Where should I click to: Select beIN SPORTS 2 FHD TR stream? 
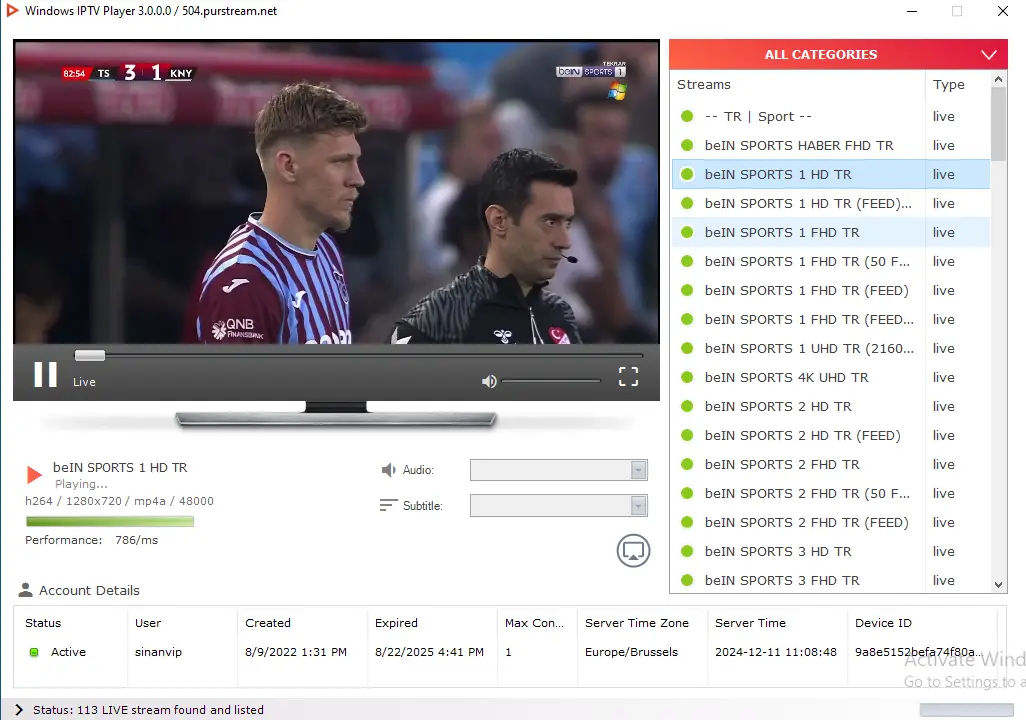click(x=831, y=464)
